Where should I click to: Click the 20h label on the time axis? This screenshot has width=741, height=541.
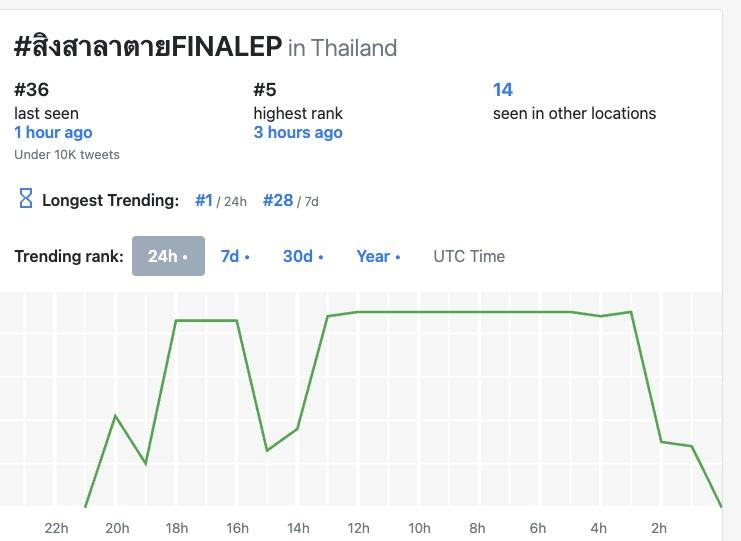117,528
